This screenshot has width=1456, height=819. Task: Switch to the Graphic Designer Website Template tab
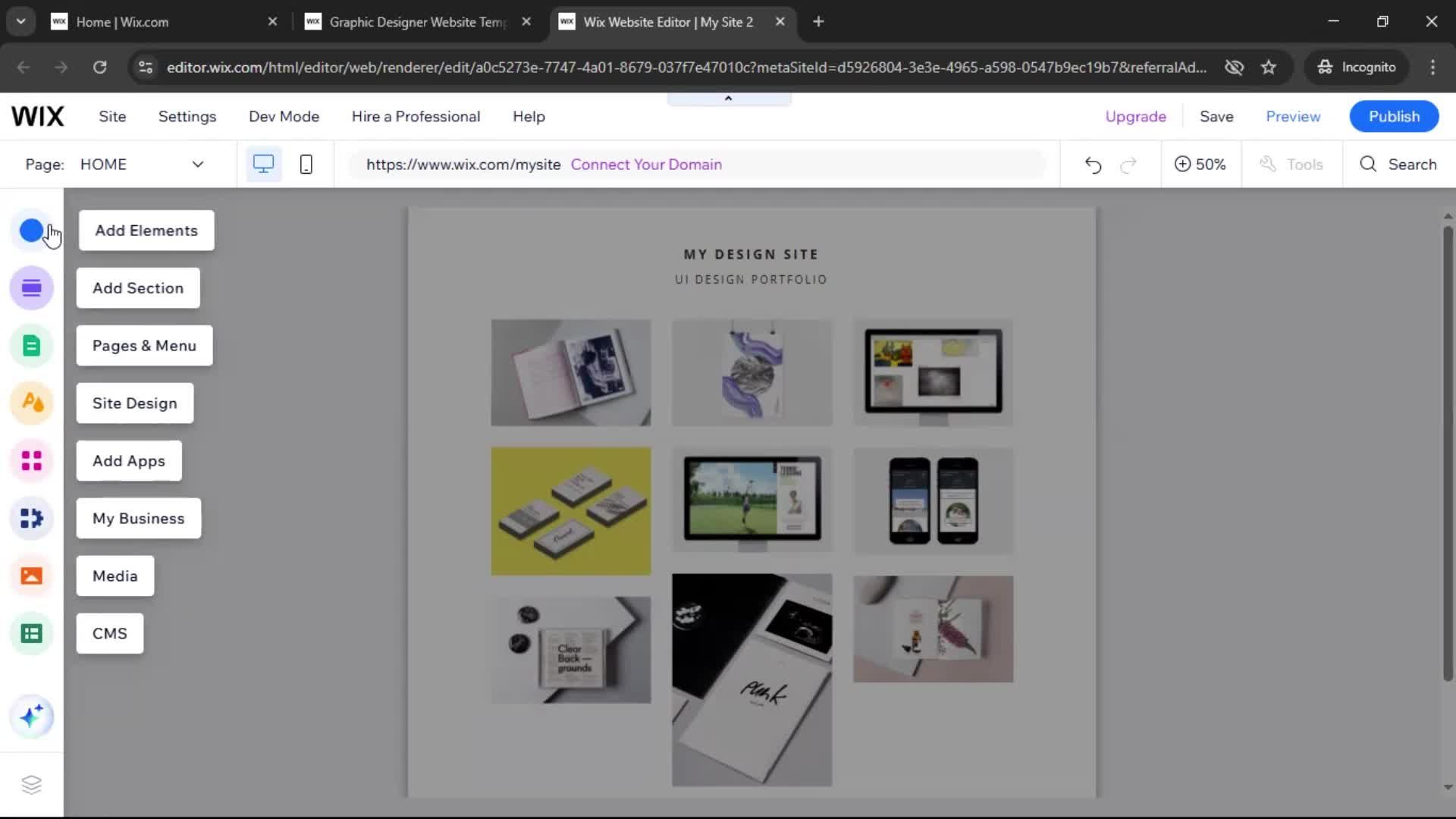point(417,21)
